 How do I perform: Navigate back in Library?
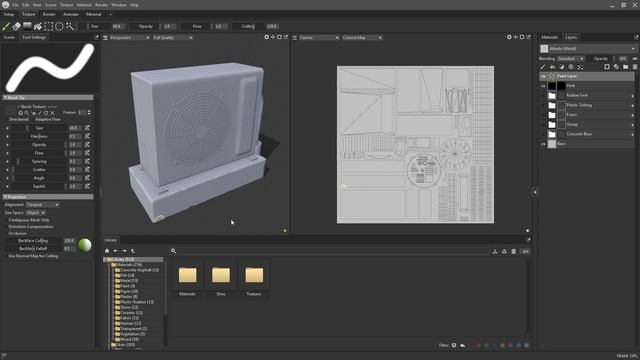click(116, 251)
